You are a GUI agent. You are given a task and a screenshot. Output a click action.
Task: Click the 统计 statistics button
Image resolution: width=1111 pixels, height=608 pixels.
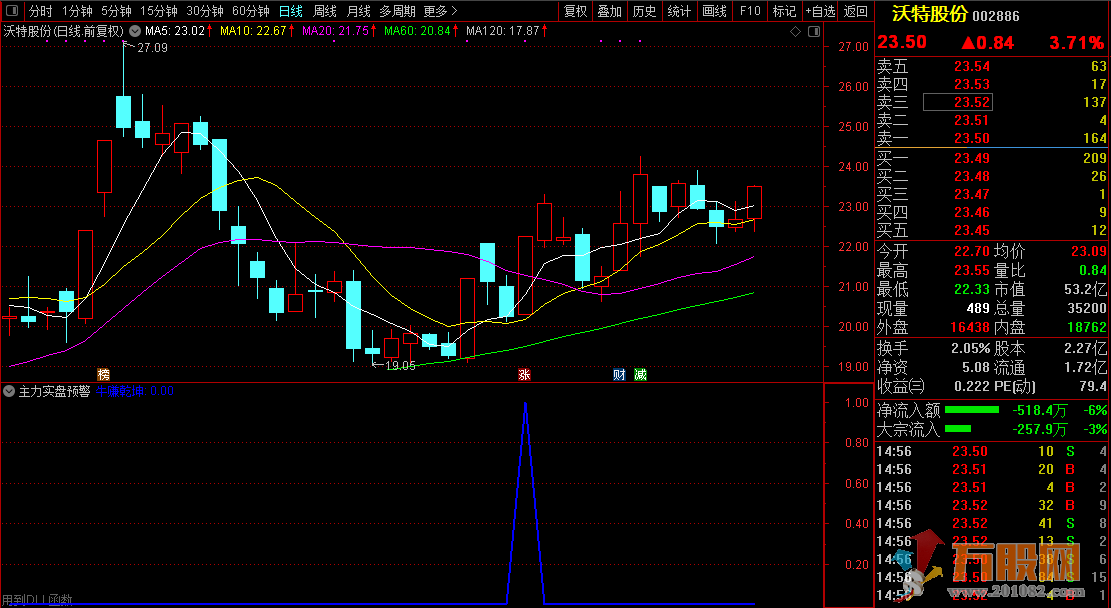679,11
